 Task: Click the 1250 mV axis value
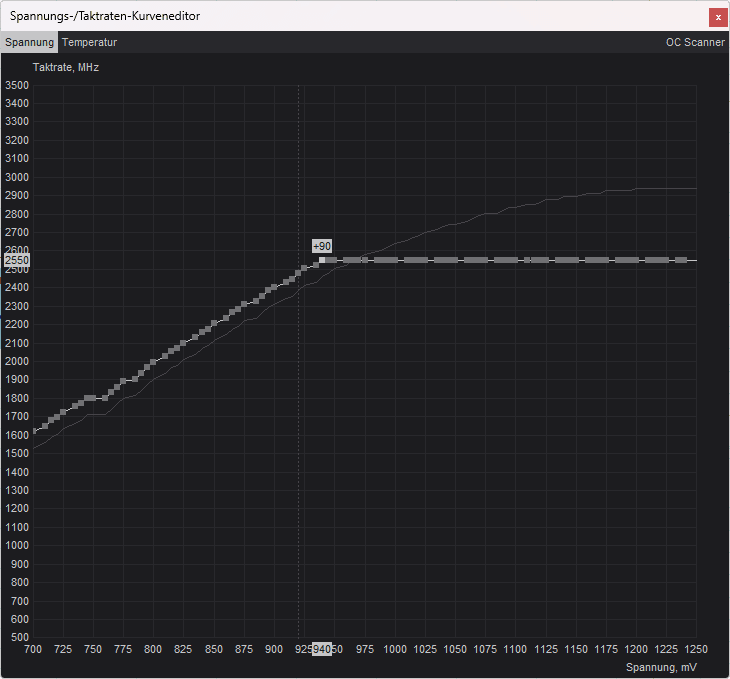(x=696, y=649)
